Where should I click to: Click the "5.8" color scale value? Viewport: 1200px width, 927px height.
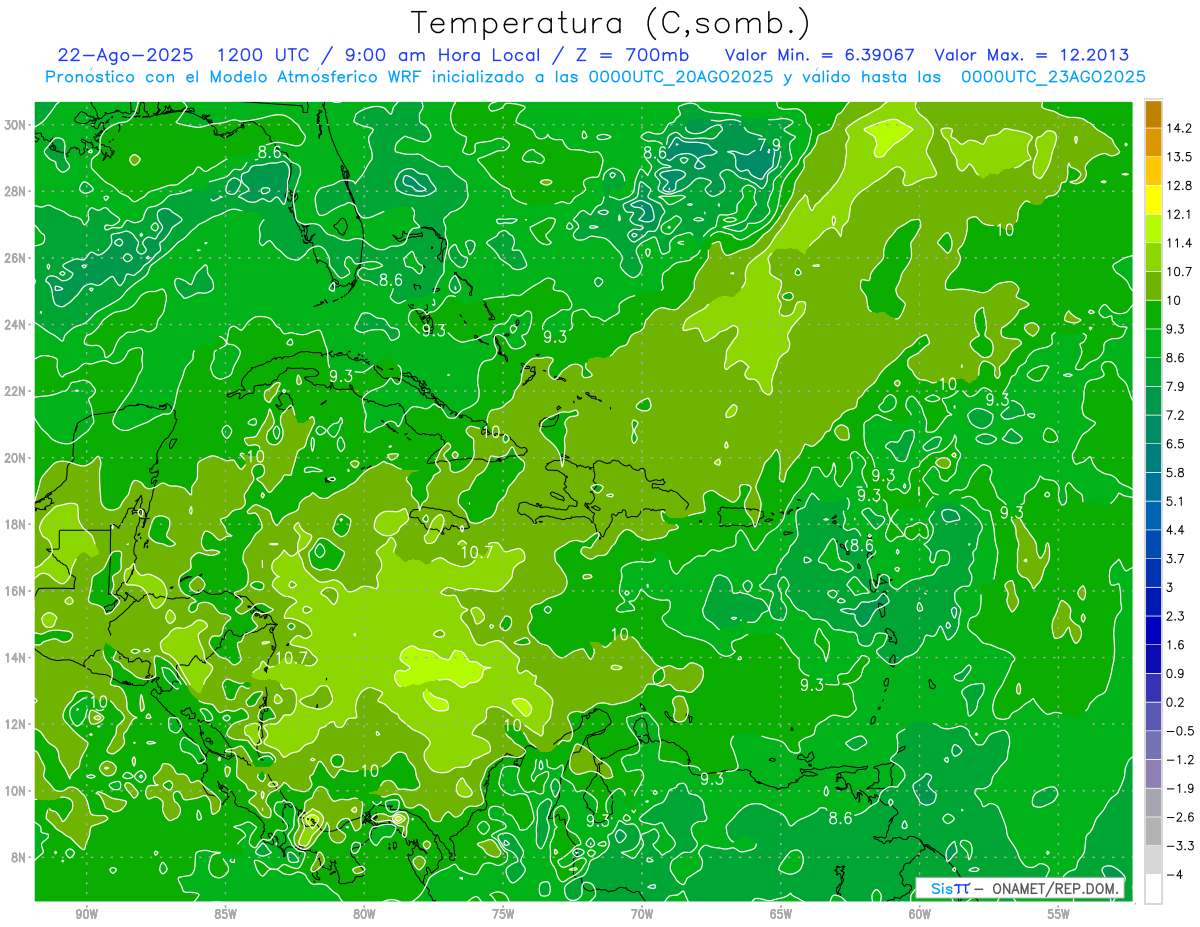(x=1176, y=473)
